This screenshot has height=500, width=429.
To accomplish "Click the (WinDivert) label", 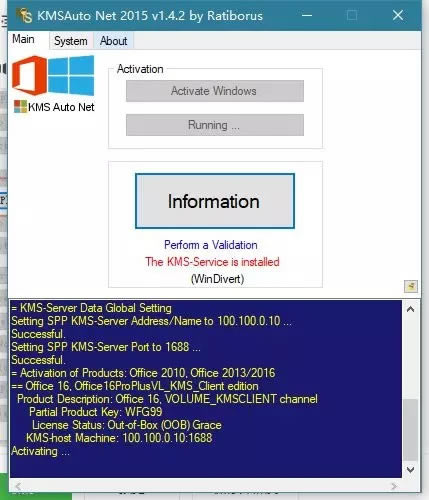I will coord(217,279).
